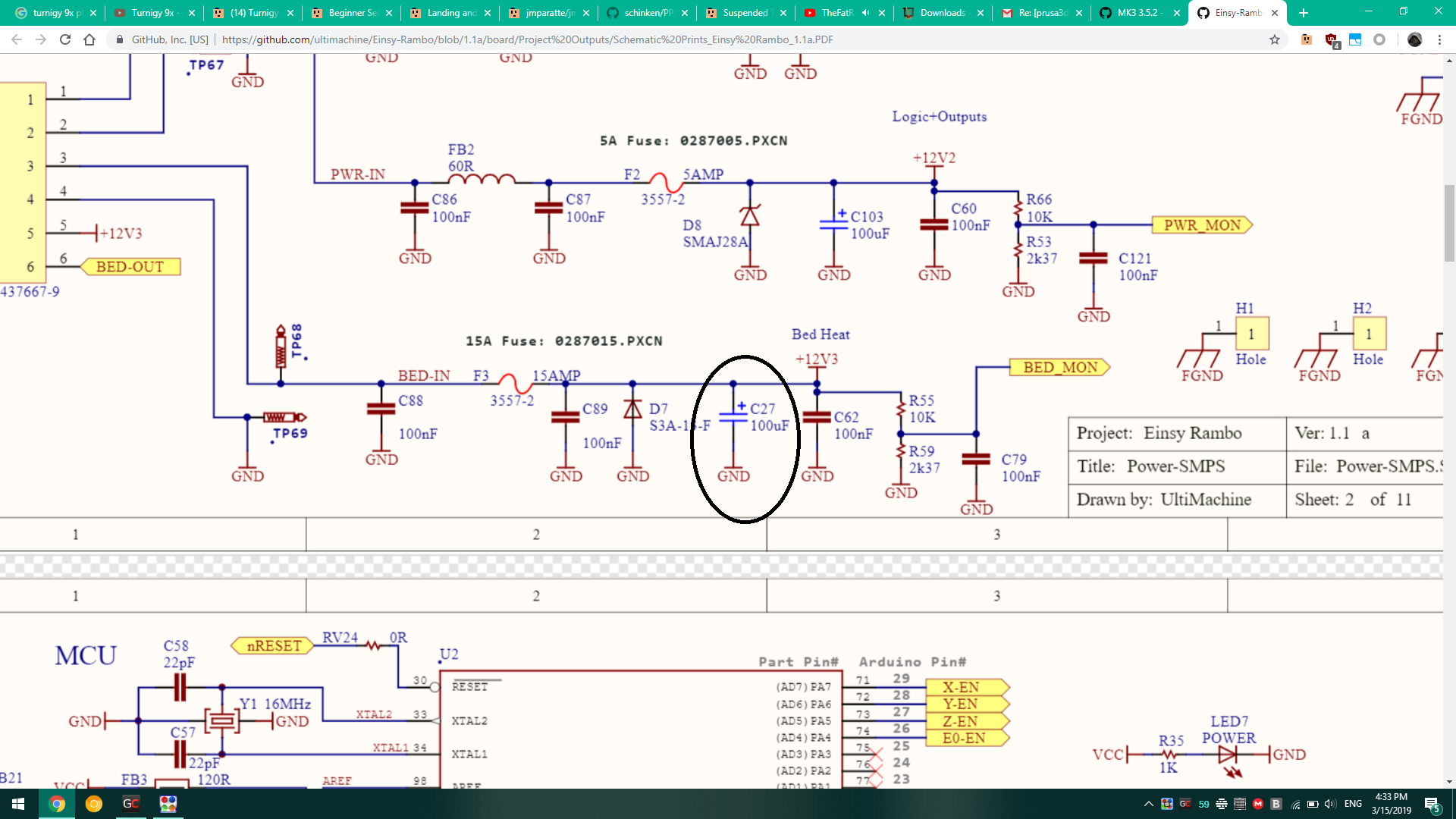This screenshot has height=819, width=1456.
Task: Mute the TheFatR tab audio icon
Action: click(865, 13)
